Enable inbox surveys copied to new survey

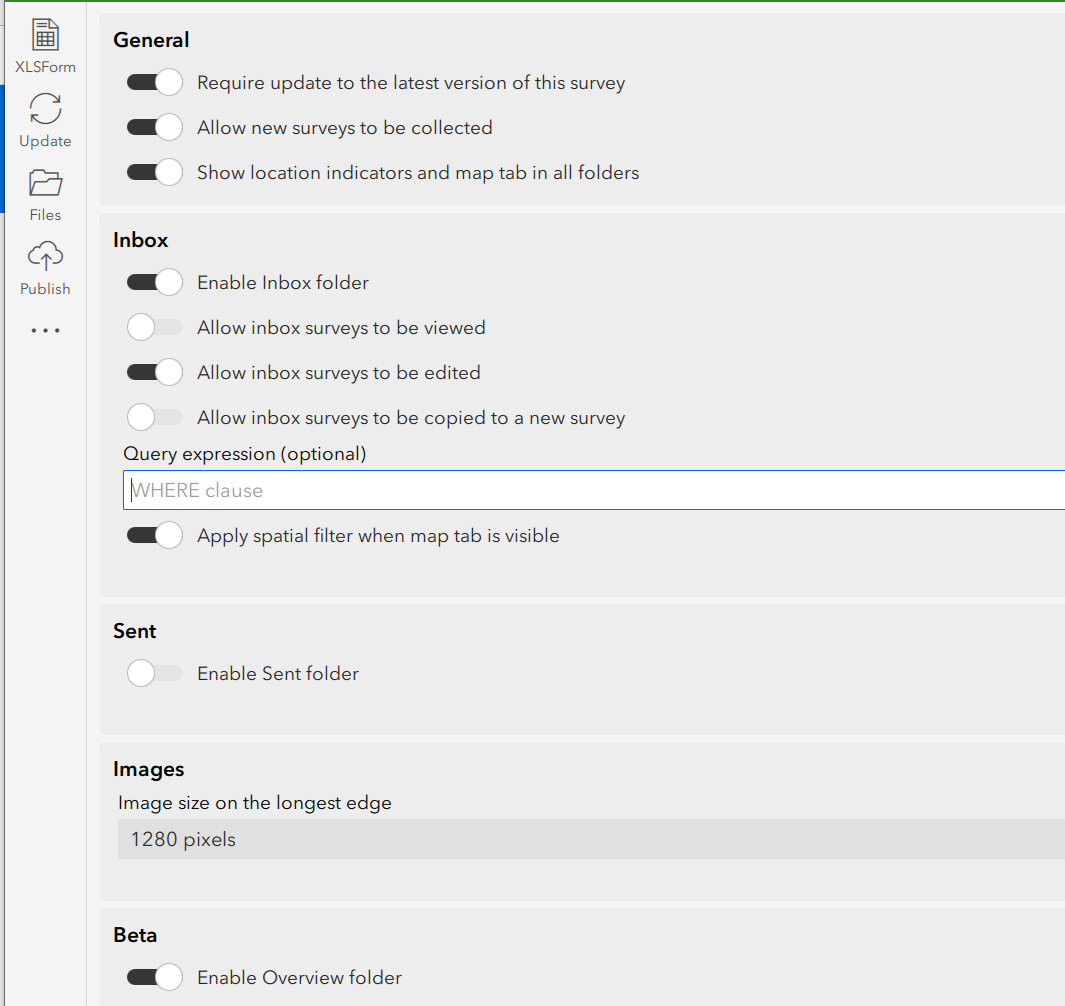(155, 418)
